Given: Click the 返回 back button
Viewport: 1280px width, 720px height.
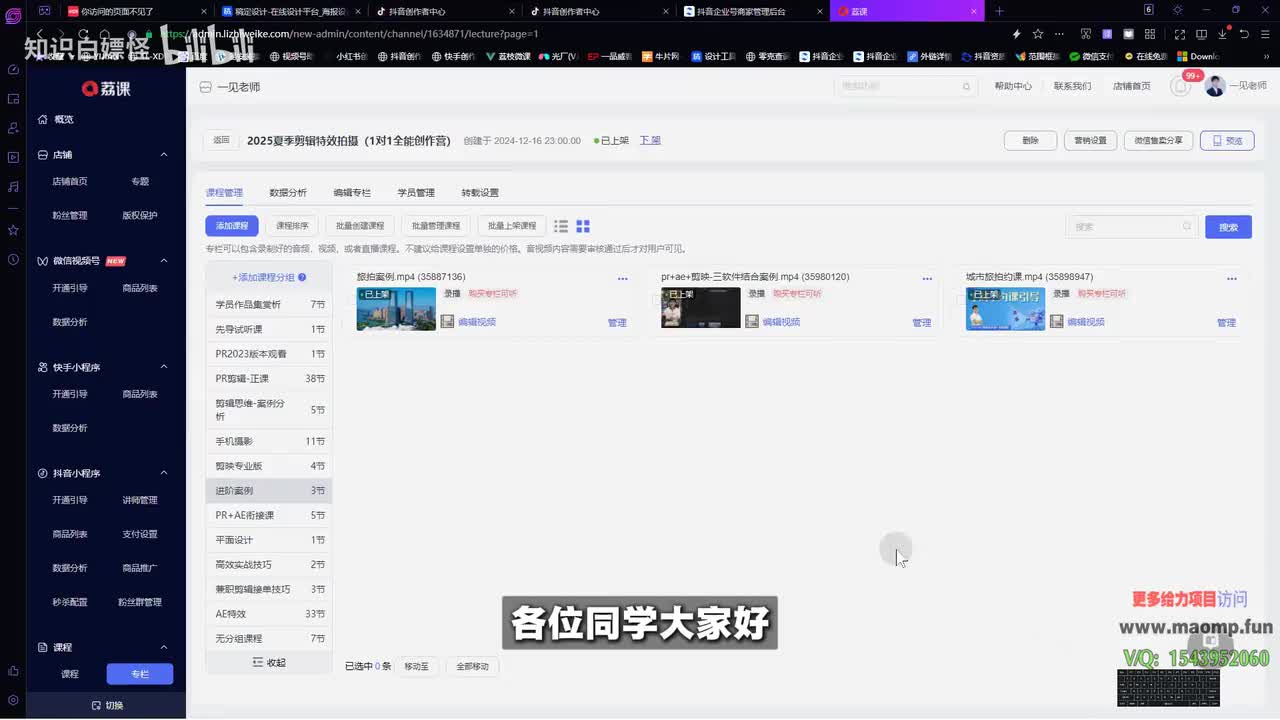Looking at the screenshot, I should coord(221,140).
